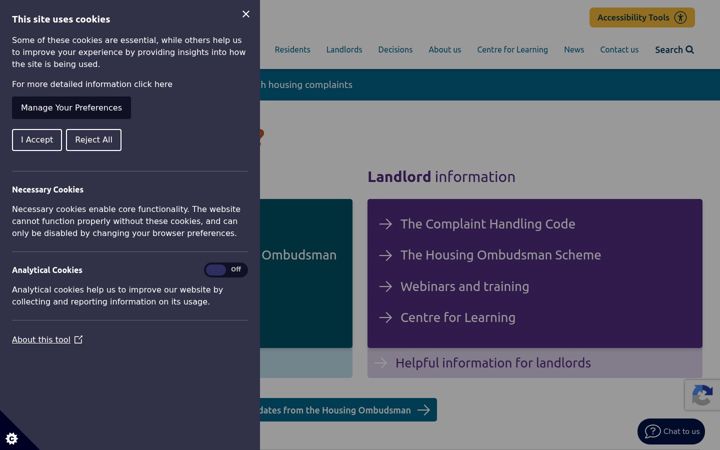Click the Search magnifier icon
720x450 pixels.
point(690,50)
